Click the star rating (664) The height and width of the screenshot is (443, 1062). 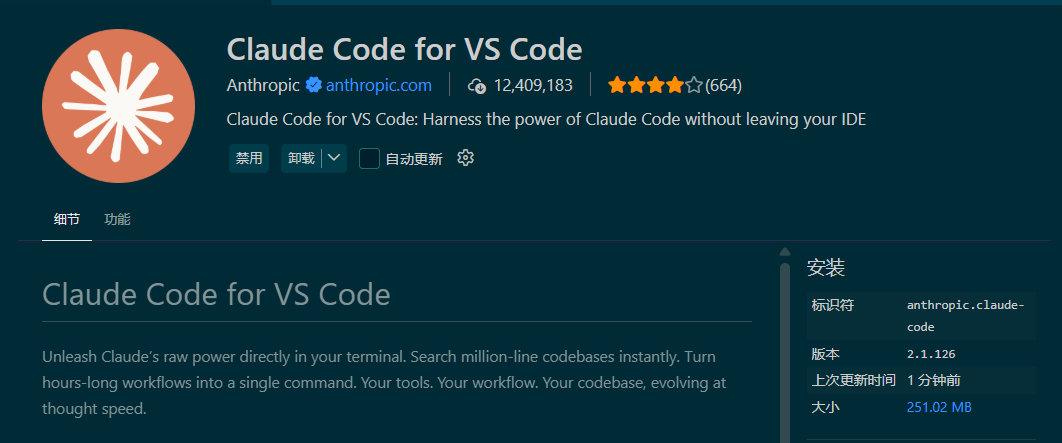(675, 86)
